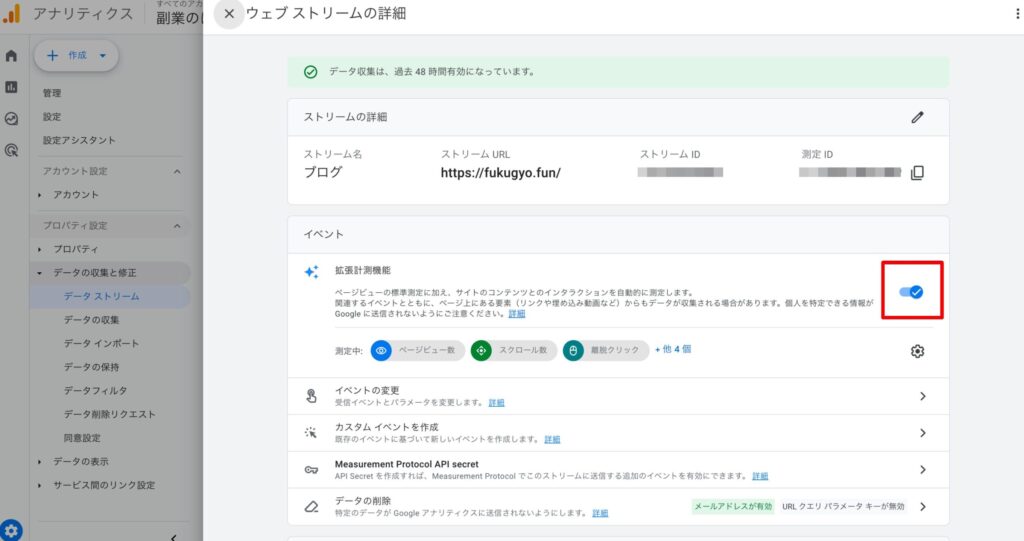1024x541 pixels.
Task: Click the 他 4 個 link
Action: (673, 350)
